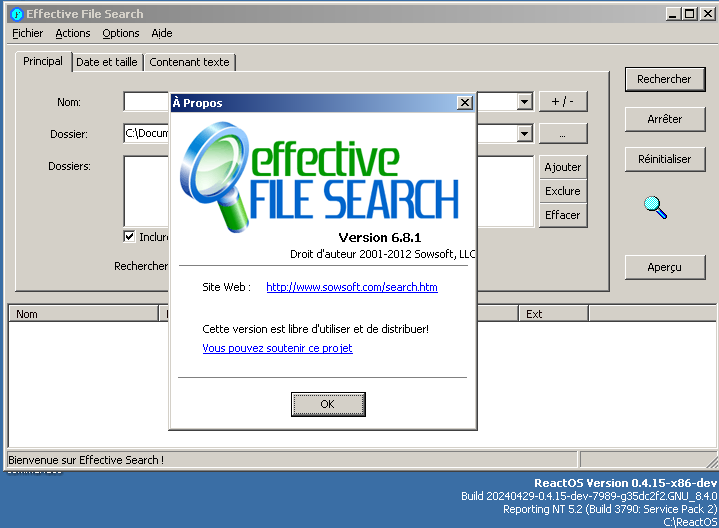Click the browse folder '...' button
The image size is (719, 528).
tap(563, 134)
